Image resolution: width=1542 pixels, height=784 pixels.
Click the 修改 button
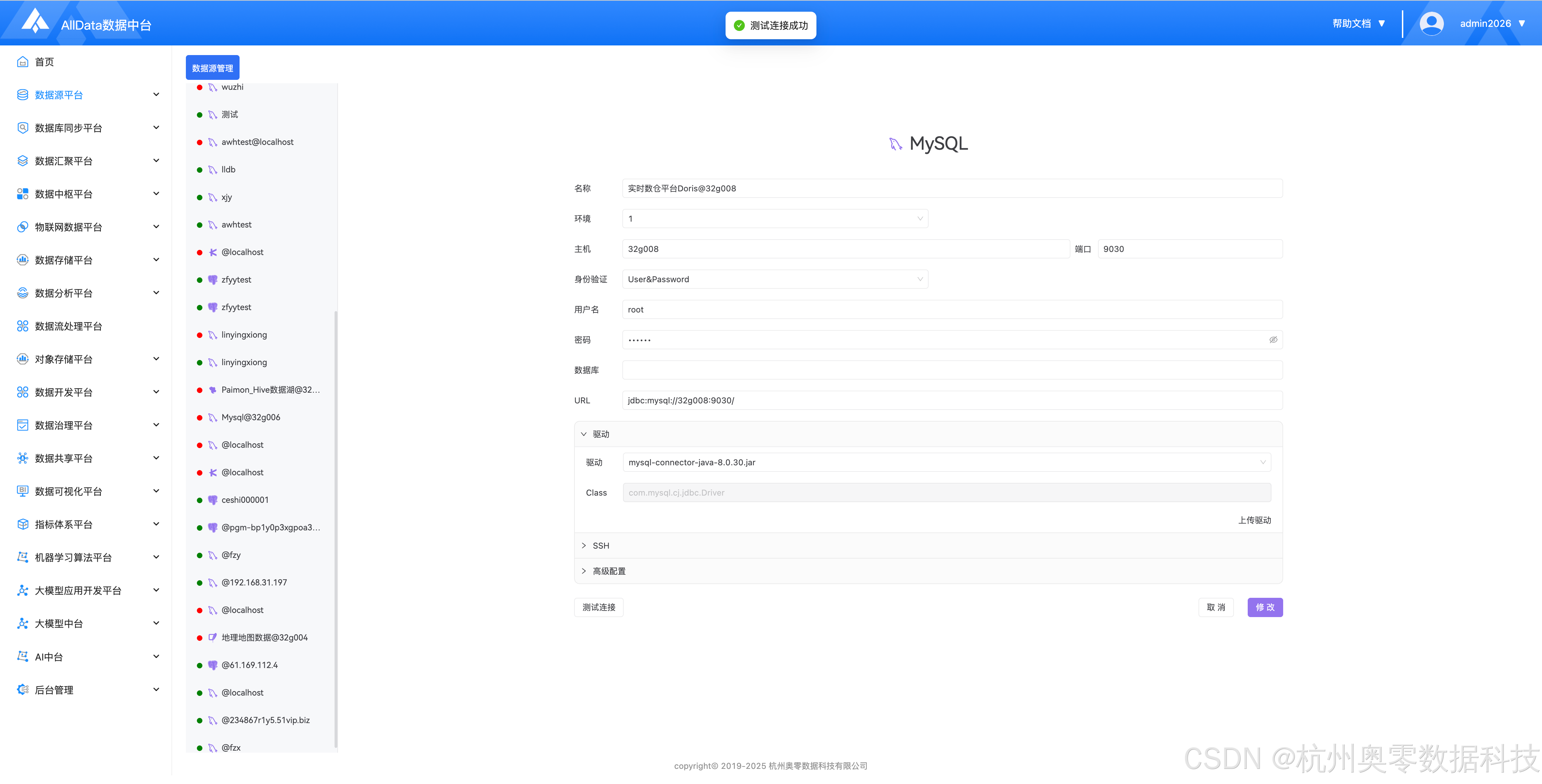[1264, 607]
